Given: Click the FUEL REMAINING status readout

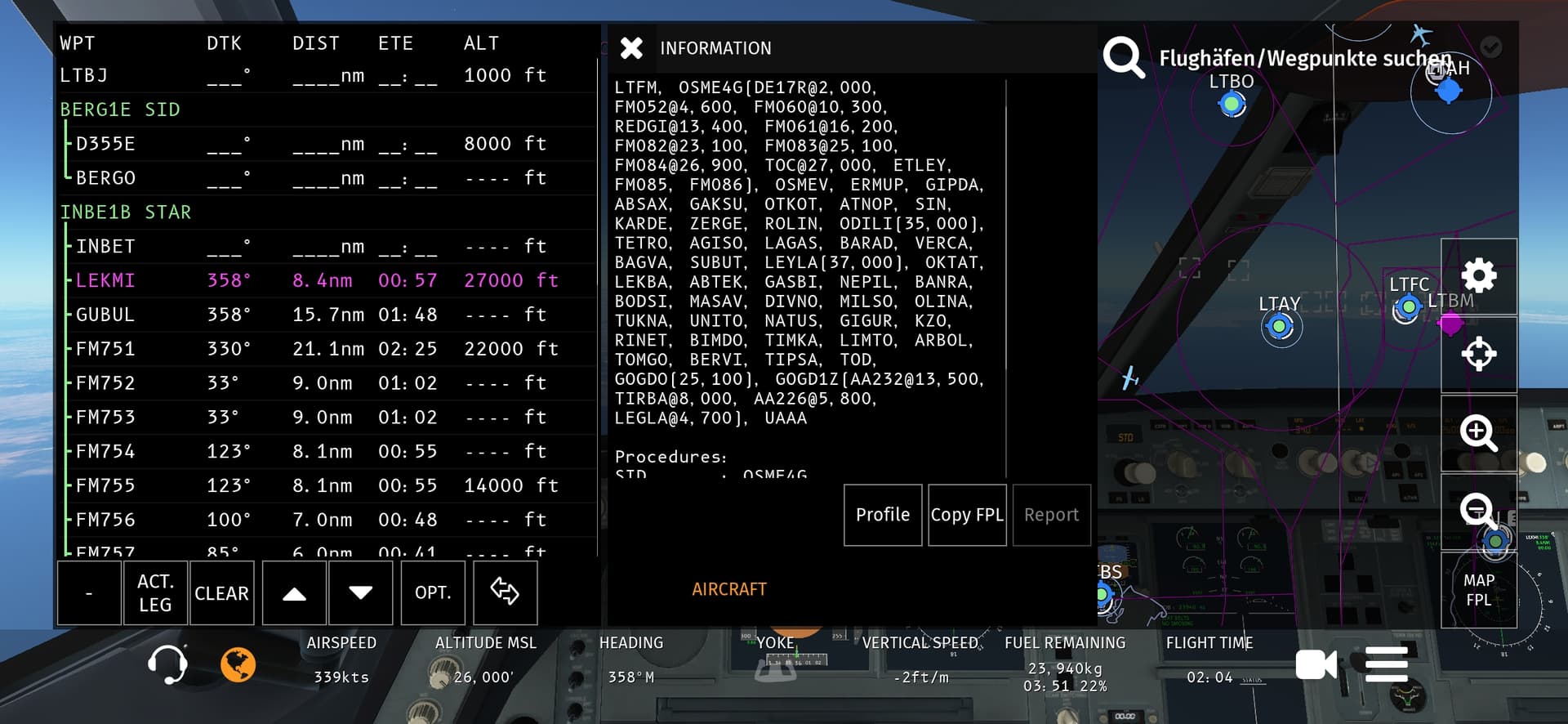Looking at the screenshot, I should [x=1065, y=664].
